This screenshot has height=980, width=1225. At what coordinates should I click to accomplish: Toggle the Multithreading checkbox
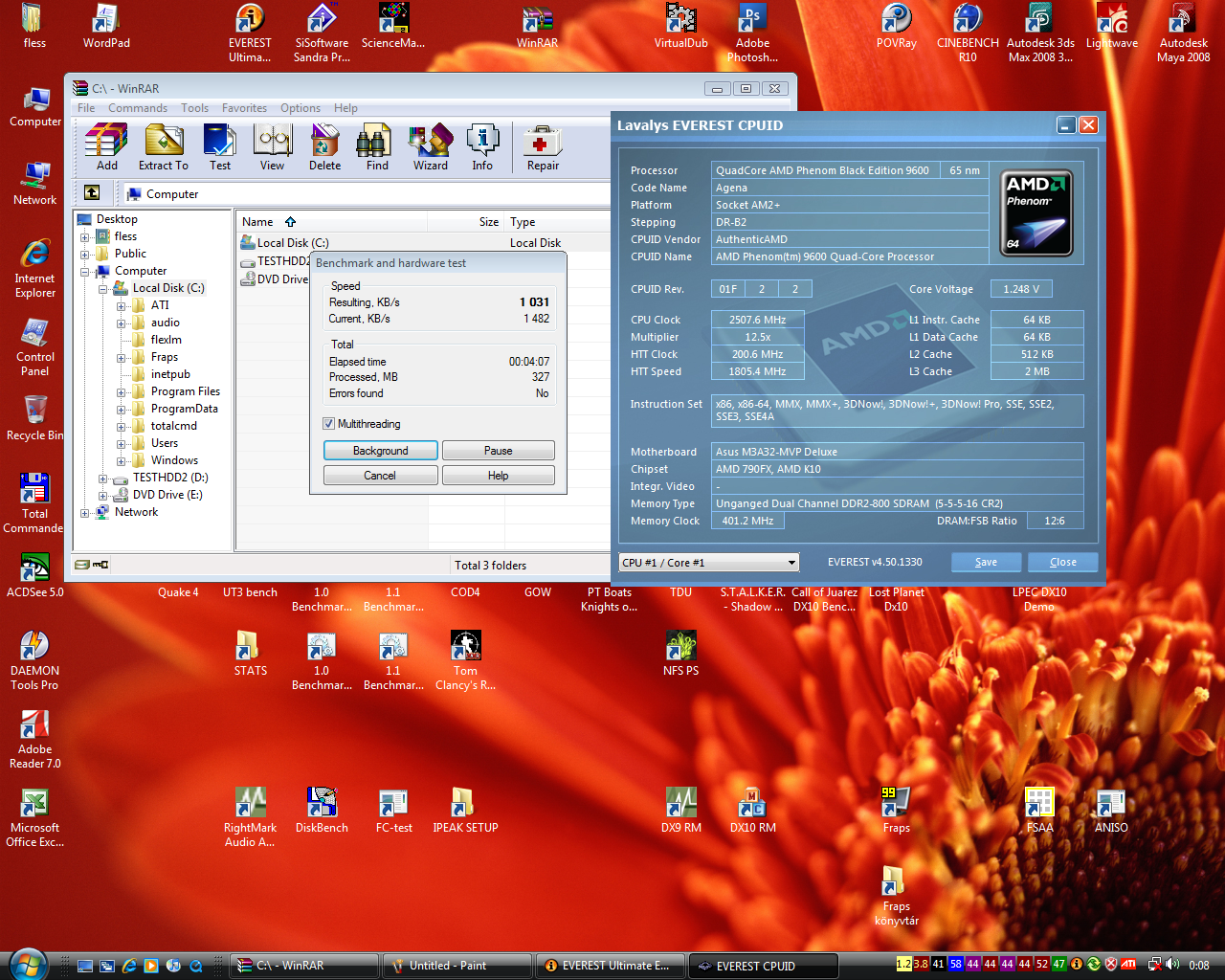pyautogui.click(x=329, y=424)
